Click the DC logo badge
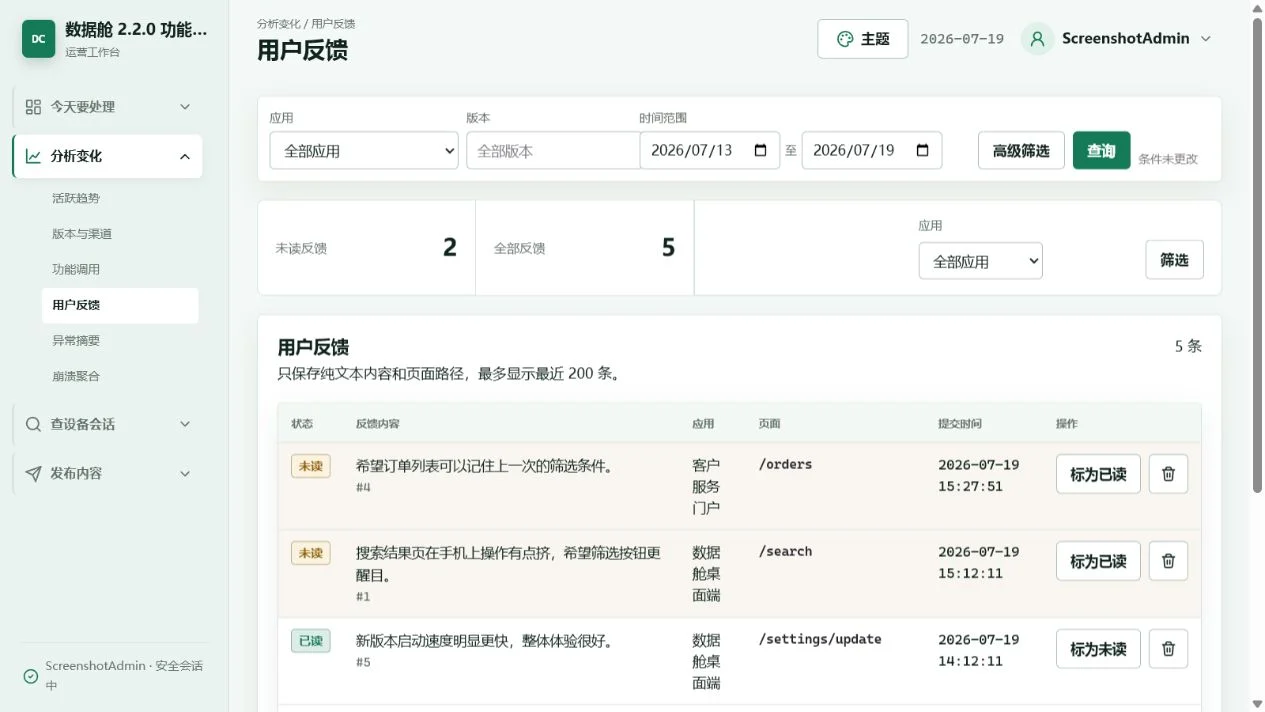This screenshot has height=712, width=1265. coord(39,39)
